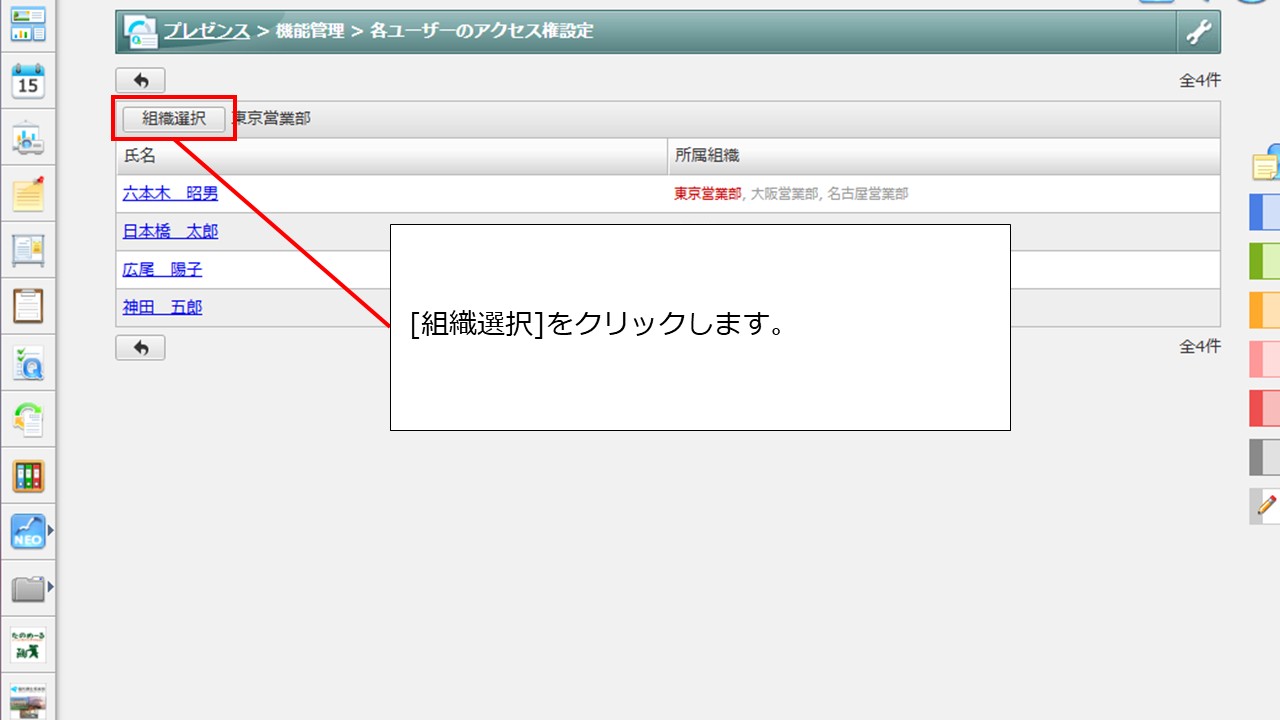Click the 東京営業部 label beside 組織選択
Screen dimensions: 1280x720
(x=272, y=118)
